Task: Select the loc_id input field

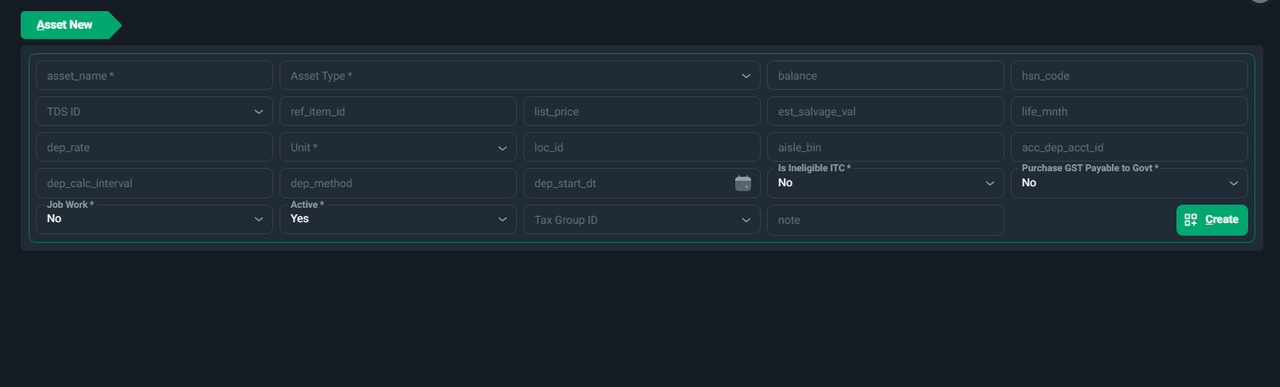Action: [642, 148]
